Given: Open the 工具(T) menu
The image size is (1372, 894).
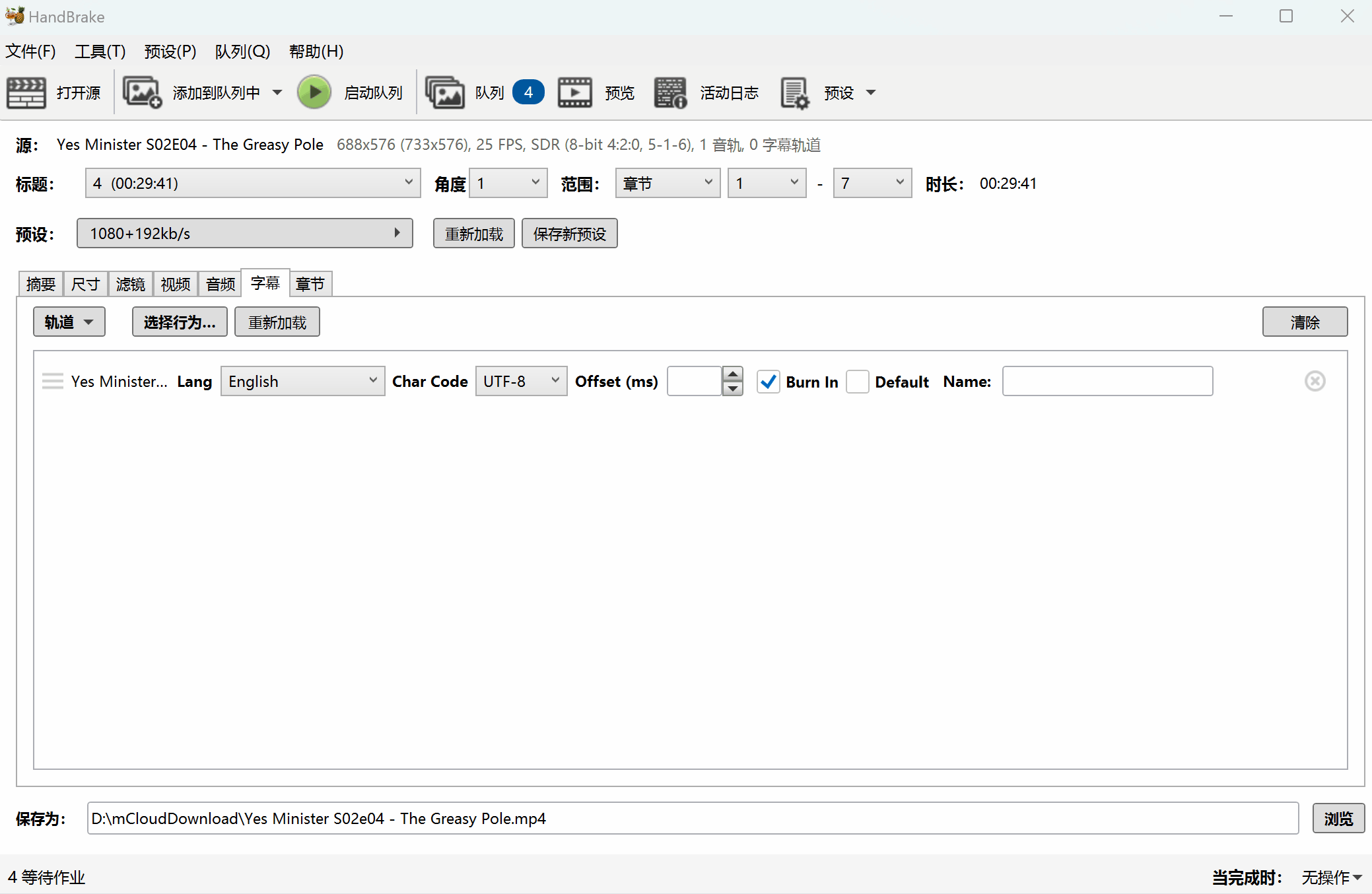Looking at the screenshot, I should click(100, 51).
